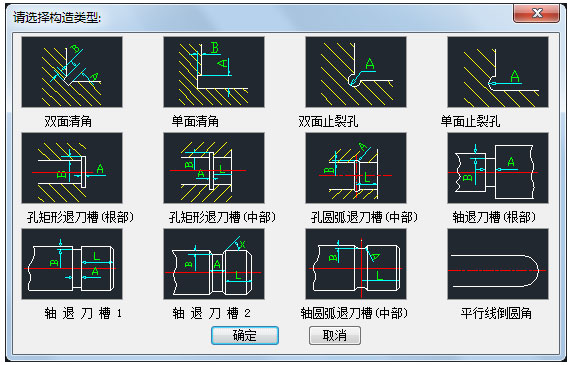Click the 孔矩形退刀槽(根部) caption
The image size is (571, 365).
pos(80,217)
